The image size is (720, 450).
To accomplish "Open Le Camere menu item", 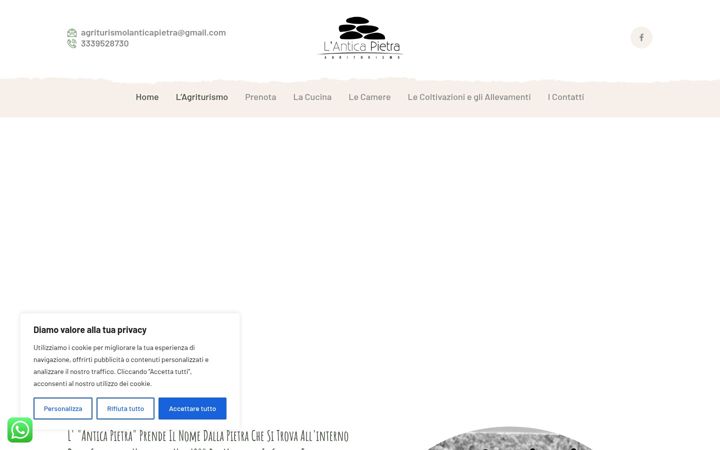I will coord(369,97).
